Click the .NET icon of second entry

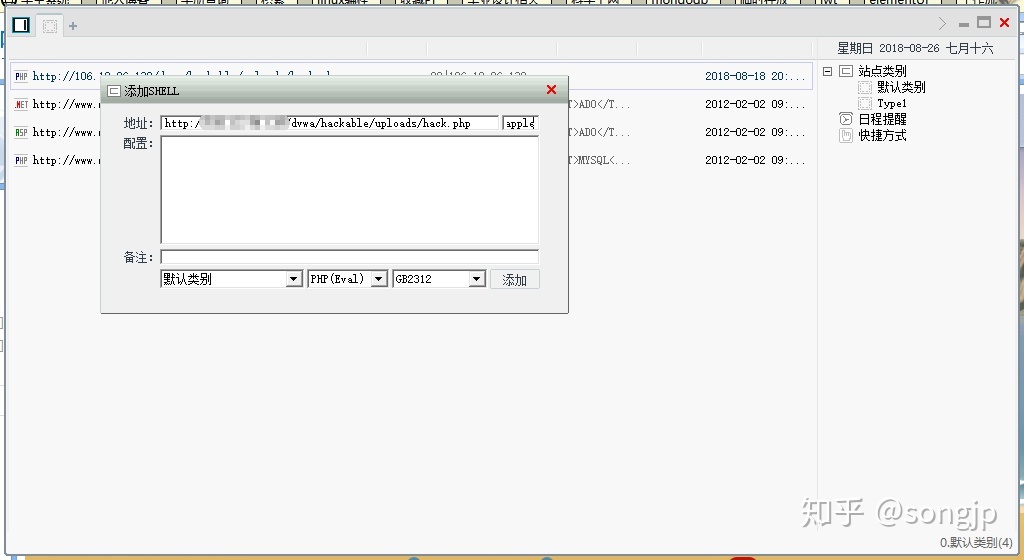click(x=21, y=104)
